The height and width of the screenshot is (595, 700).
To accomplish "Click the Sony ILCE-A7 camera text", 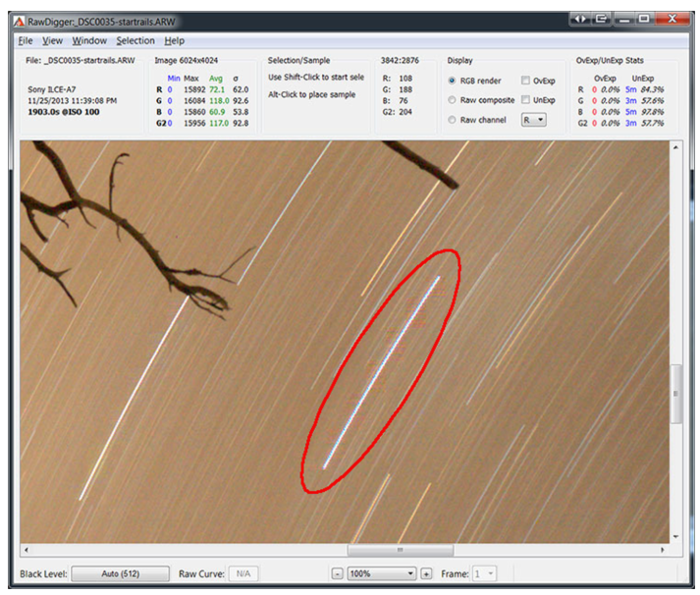I will click(x=52, y=89).
